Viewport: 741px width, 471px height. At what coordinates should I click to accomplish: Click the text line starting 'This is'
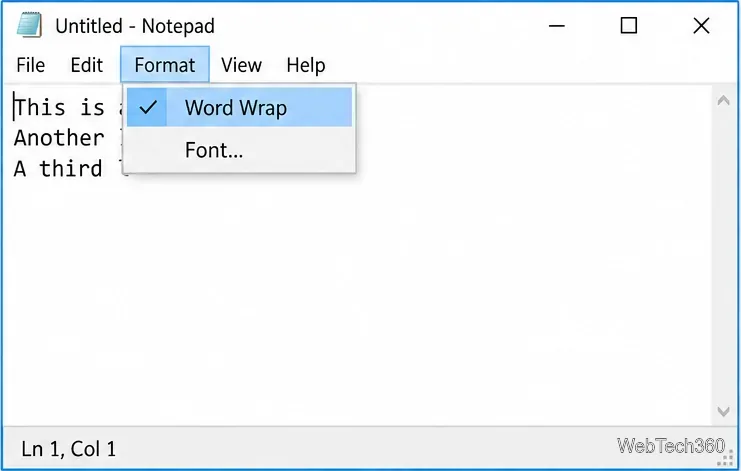[x=67, y=107]
